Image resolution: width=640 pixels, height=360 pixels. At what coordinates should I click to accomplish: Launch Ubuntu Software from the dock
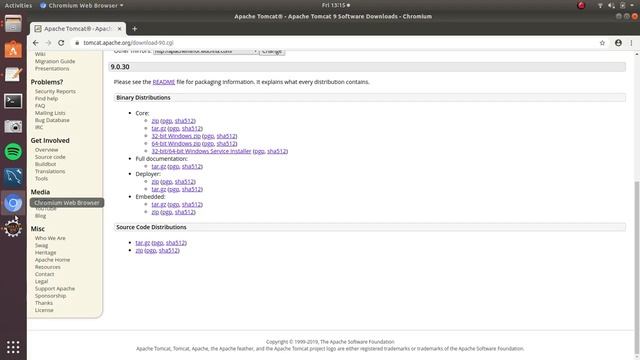tap(13, 49)
